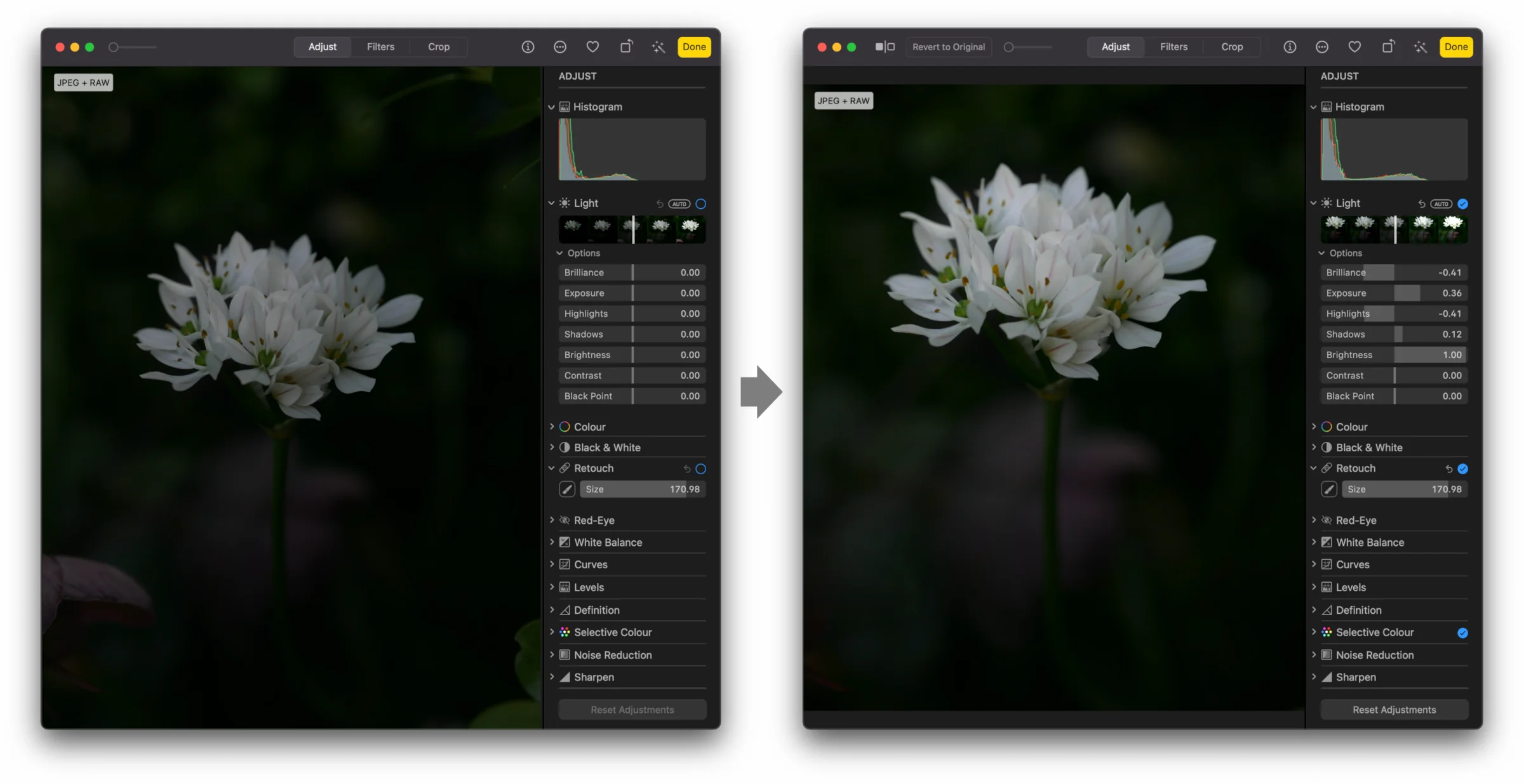Undo Light adjustments arrow in left window
Image resolution: width=1524 pixels, height=784 pixels.
tap(660, 204)
